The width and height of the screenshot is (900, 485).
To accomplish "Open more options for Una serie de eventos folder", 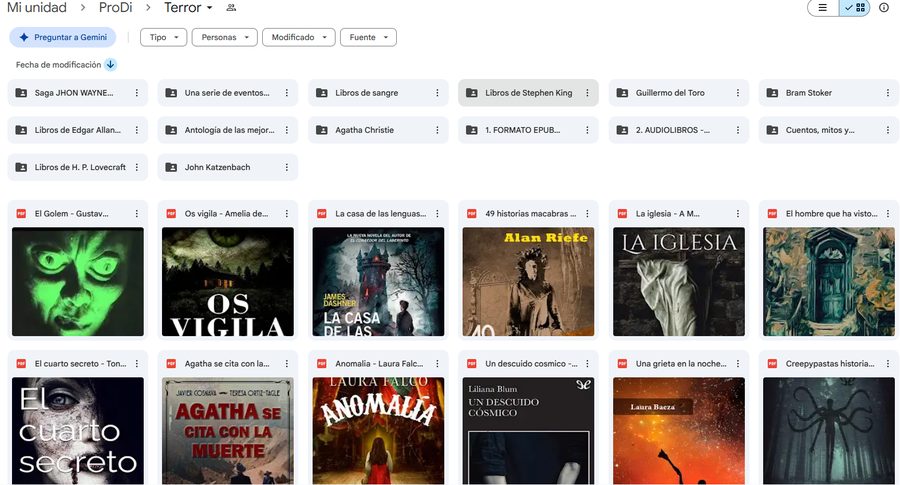I will click(286, 93).
